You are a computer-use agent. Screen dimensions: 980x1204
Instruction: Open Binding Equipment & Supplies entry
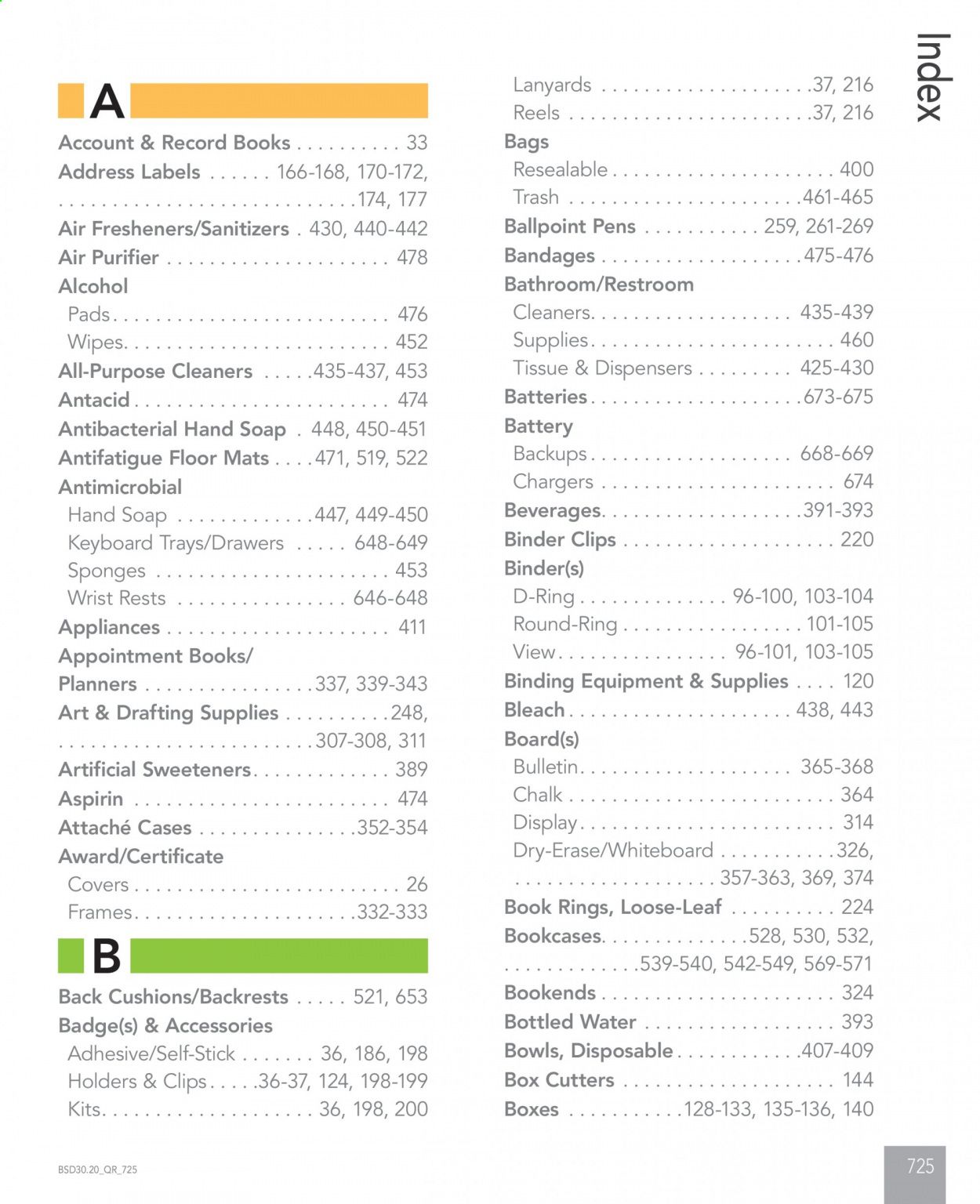click(x=688, y=681)
